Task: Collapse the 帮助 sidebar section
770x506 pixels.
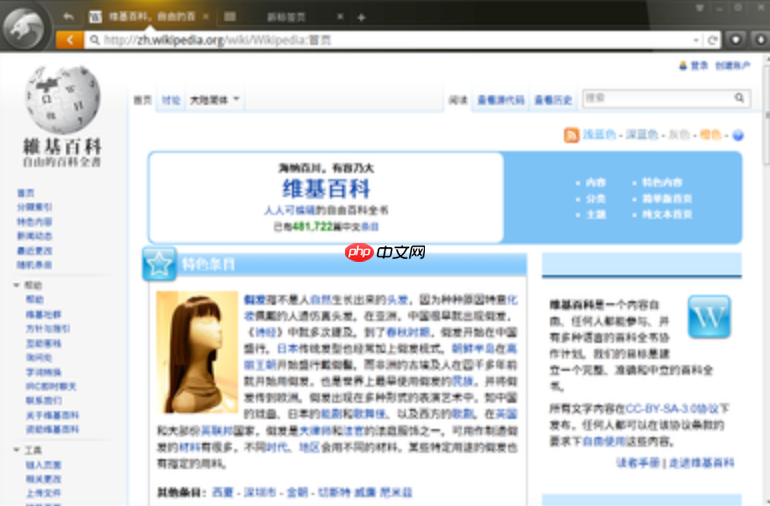Action: pos(16,285)
